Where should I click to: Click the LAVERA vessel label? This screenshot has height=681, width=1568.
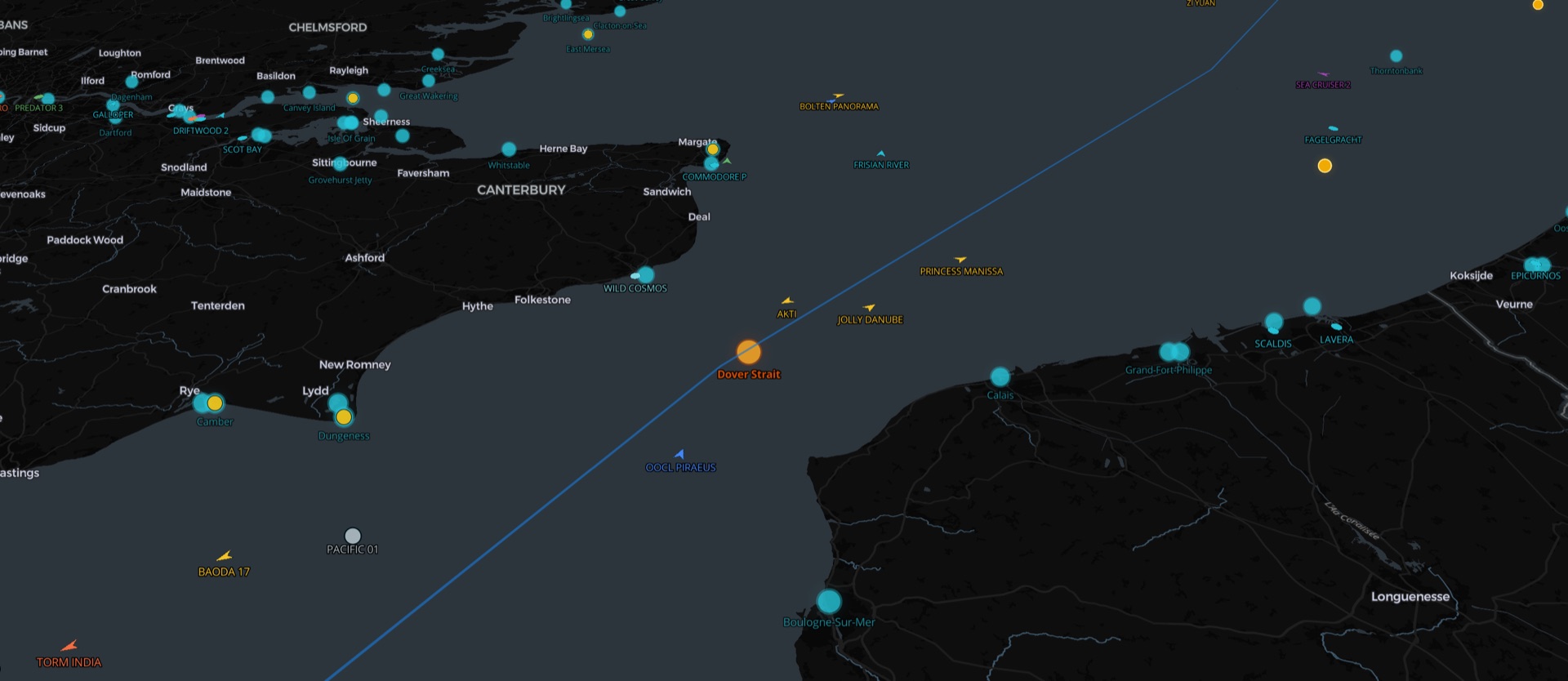point(1336,340)
